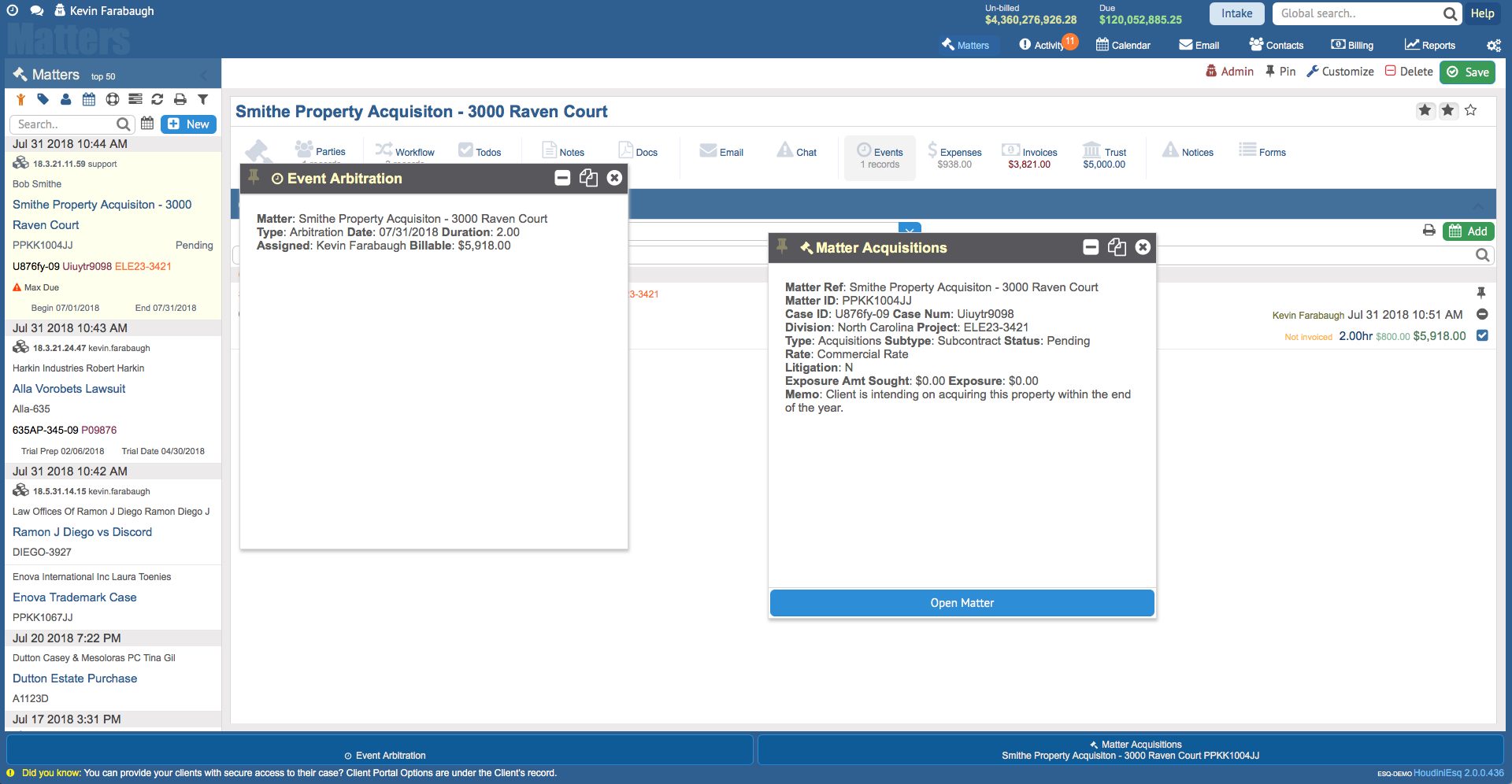Click the empty outline star rating icon
This screenshot has height=784, width=1512.
tap(1471, 110)
